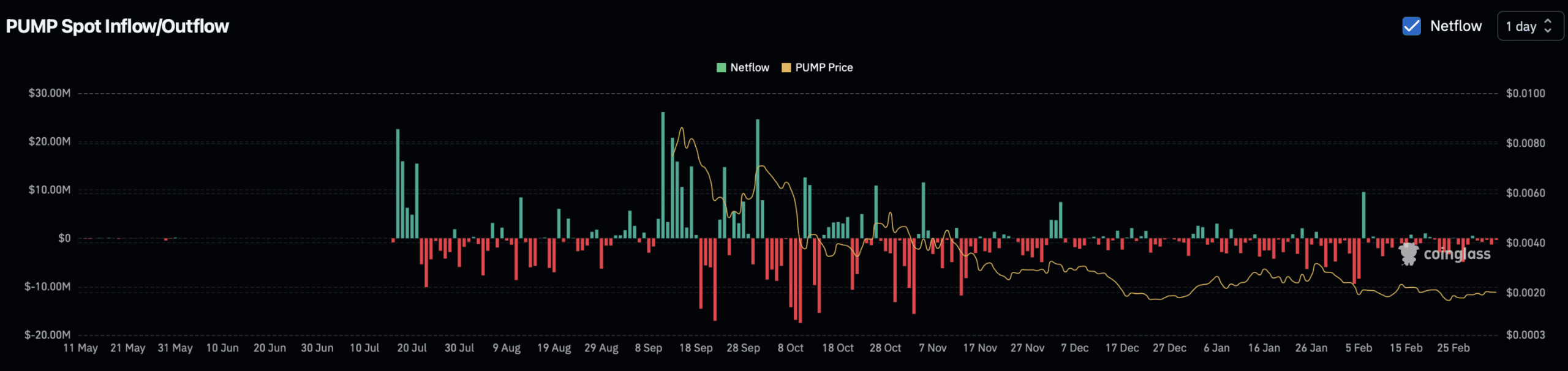Click the $-20.00M left axis label

click(48, 335)
